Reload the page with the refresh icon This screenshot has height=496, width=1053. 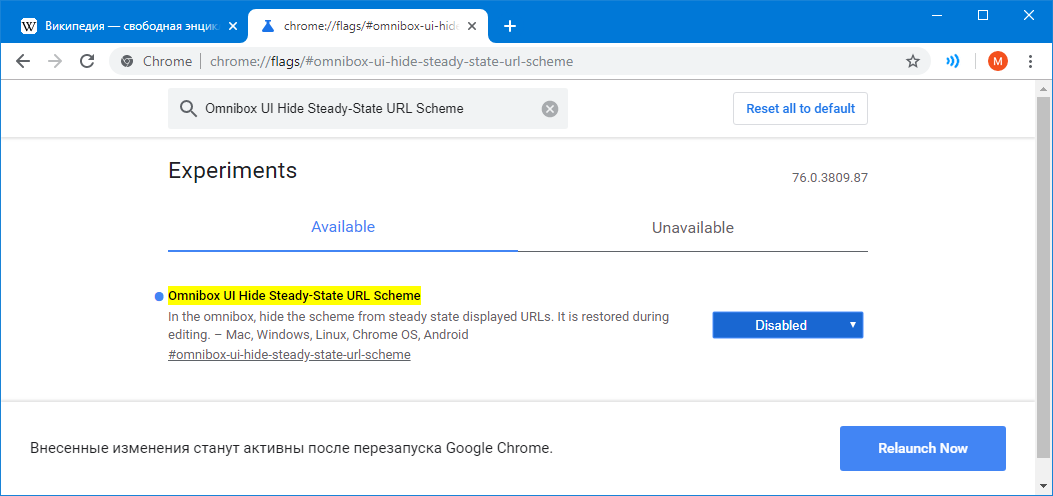87,62
